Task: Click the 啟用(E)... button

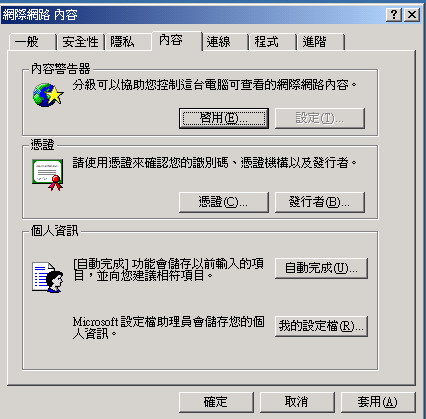Action: point(224,118)
